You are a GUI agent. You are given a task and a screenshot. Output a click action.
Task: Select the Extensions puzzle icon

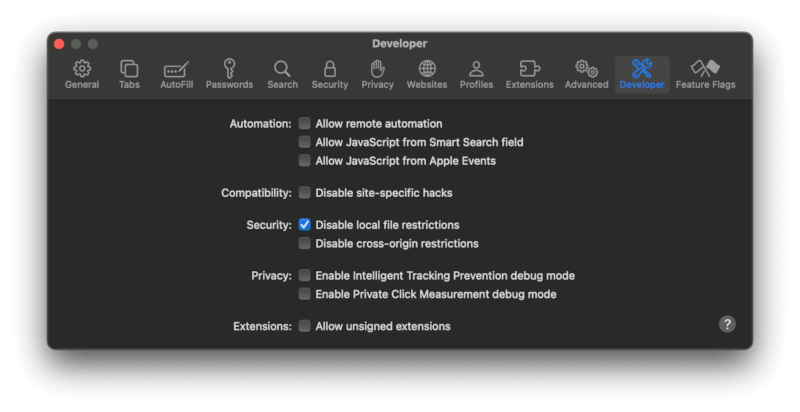tap(529, 69)
